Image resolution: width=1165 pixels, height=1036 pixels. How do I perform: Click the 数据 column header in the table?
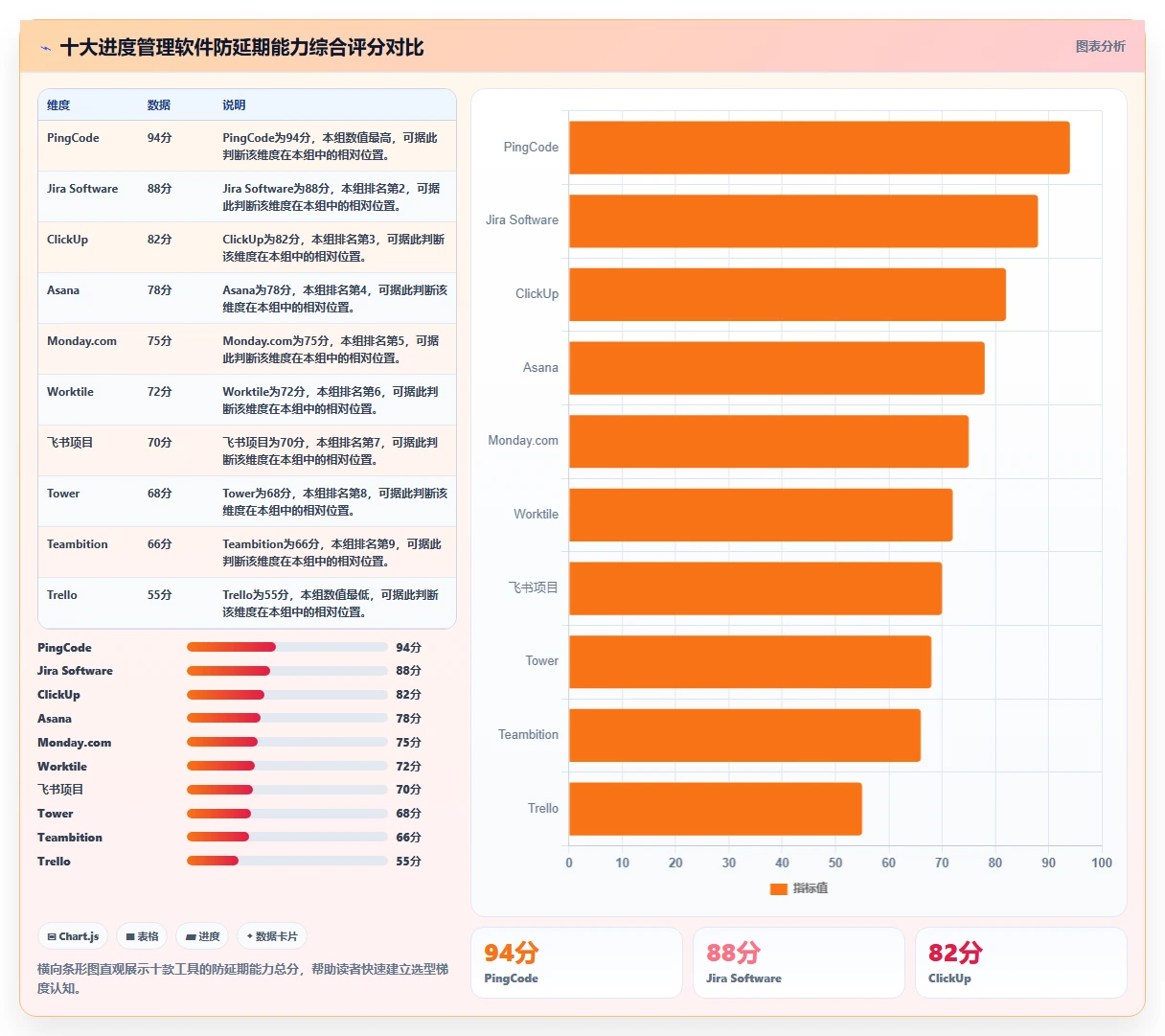coord(159,105)
